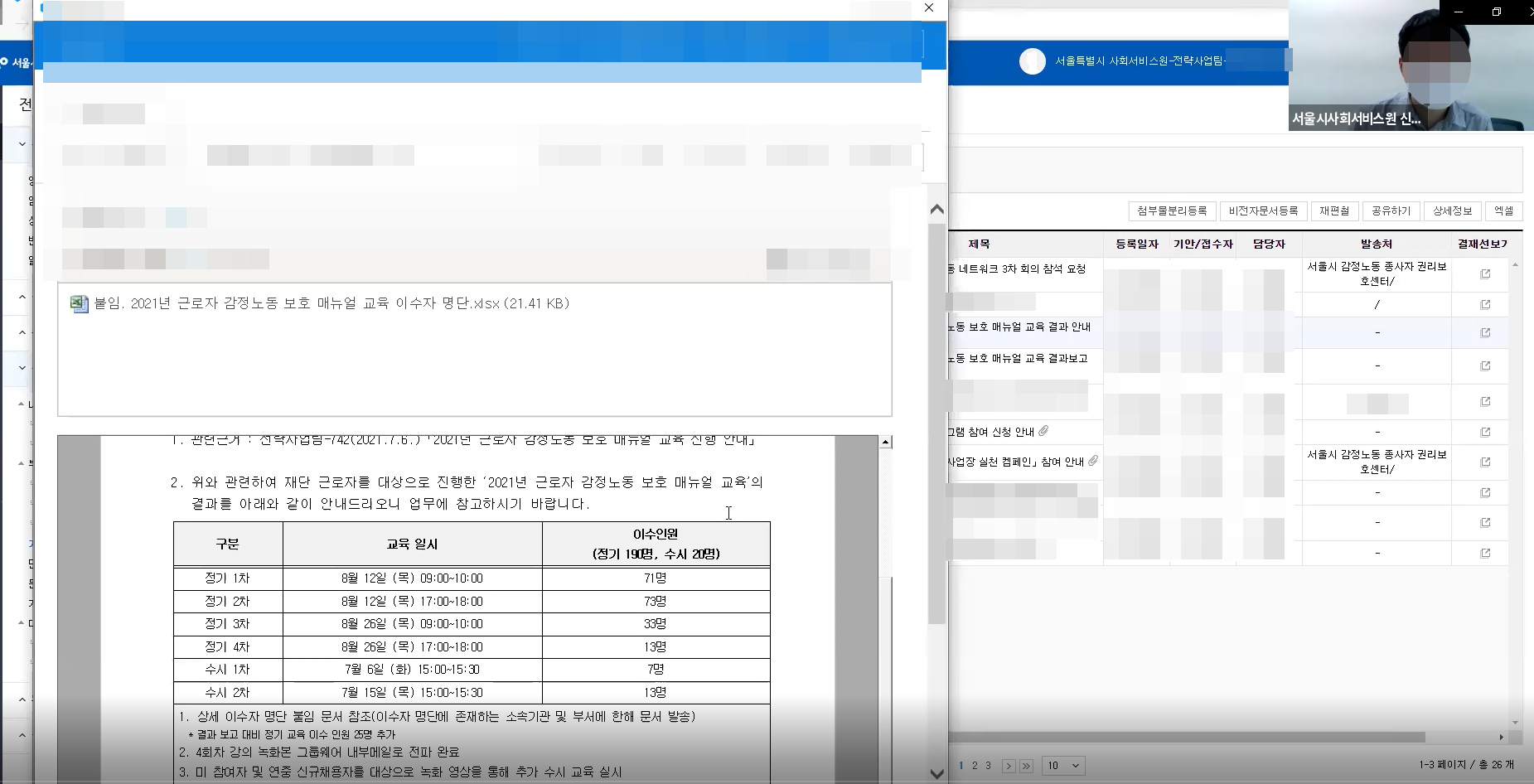Click the round profile avatar in header
Viewport: 1534px width, 784px height.
click(x=1032, y=61)
